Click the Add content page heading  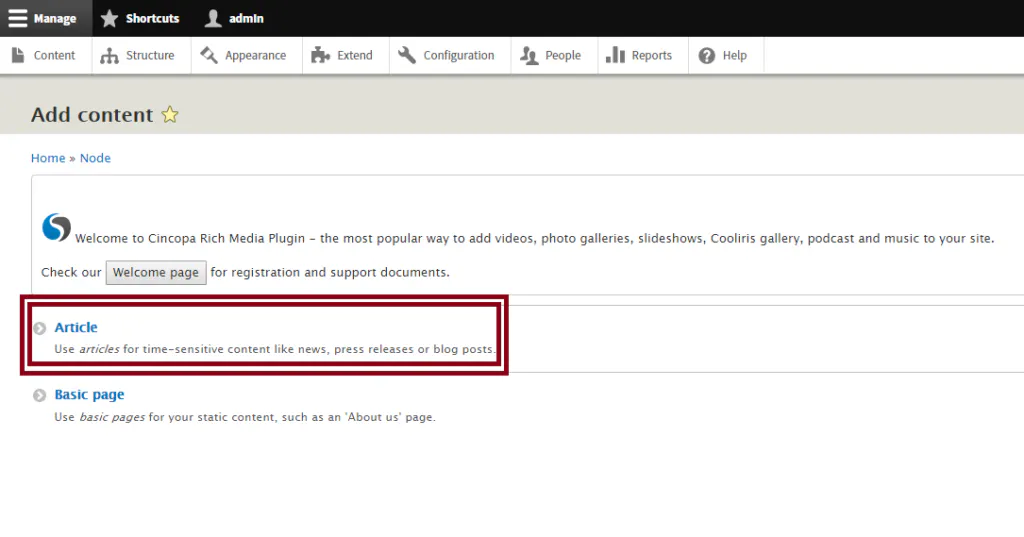point(92,114)
